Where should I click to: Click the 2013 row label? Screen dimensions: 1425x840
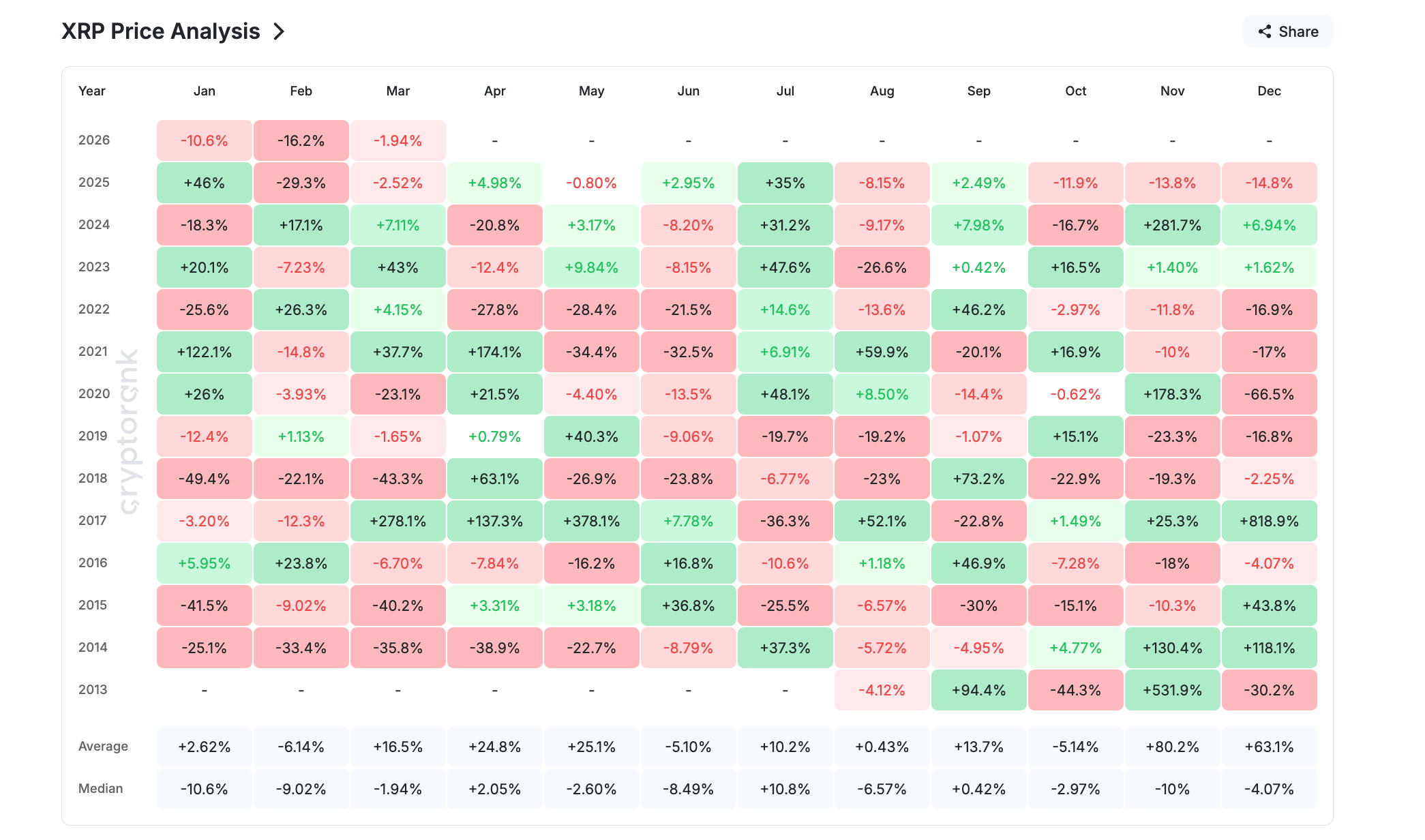93,689
